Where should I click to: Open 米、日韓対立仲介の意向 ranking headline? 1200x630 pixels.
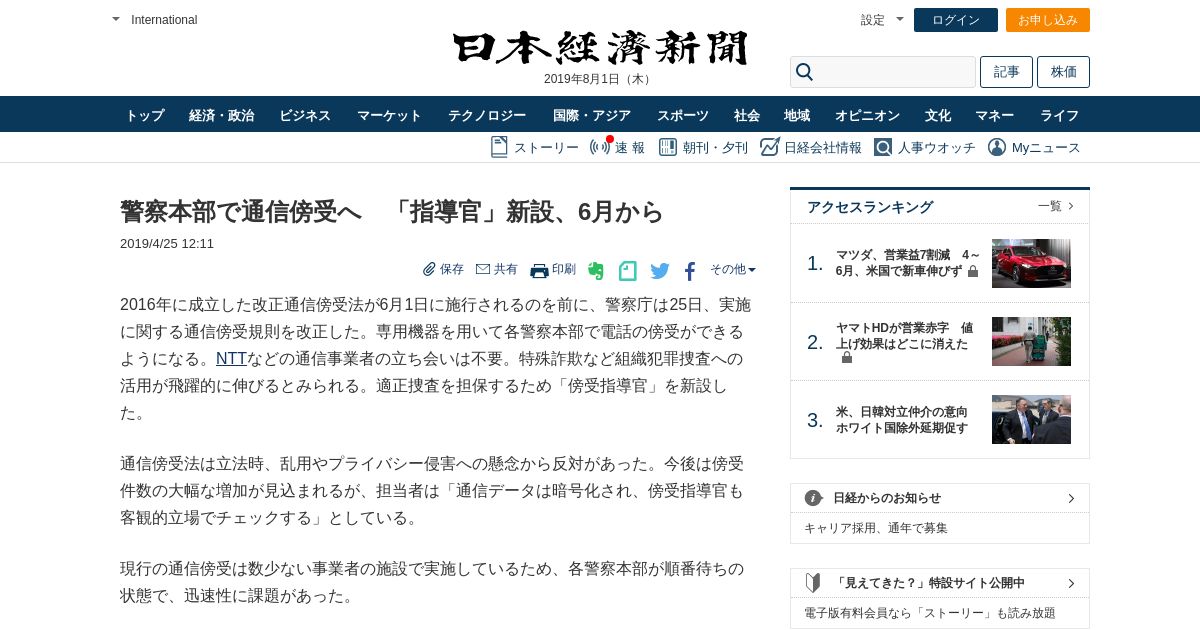pyautogui.click(x=902, y=420)
